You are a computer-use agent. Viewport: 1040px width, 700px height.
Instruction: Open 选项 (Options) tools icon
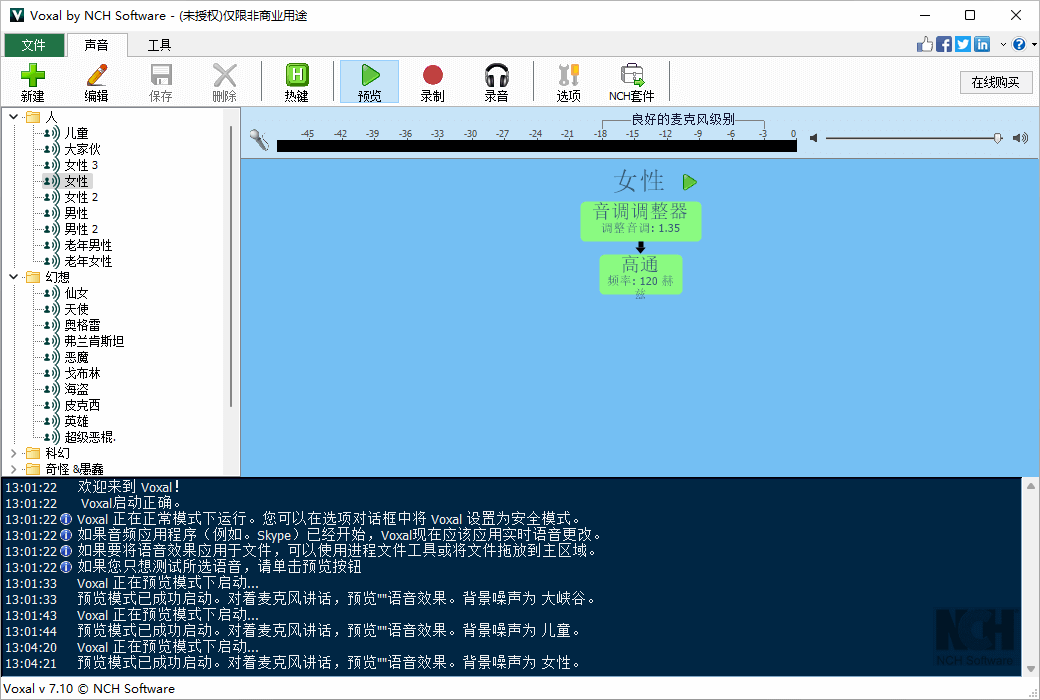568,82
